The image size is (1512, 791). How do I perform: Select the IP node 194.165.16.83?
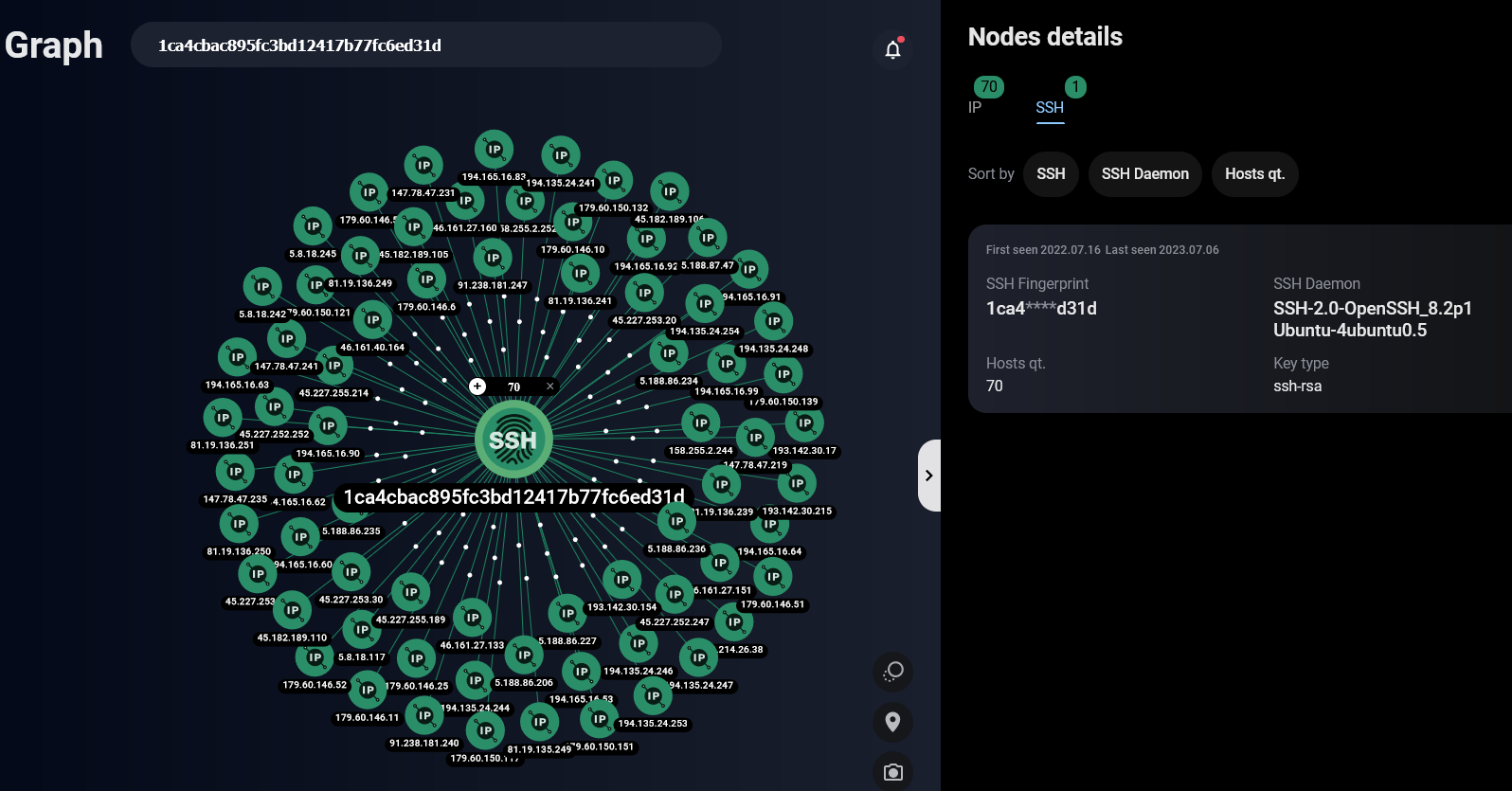494,150
